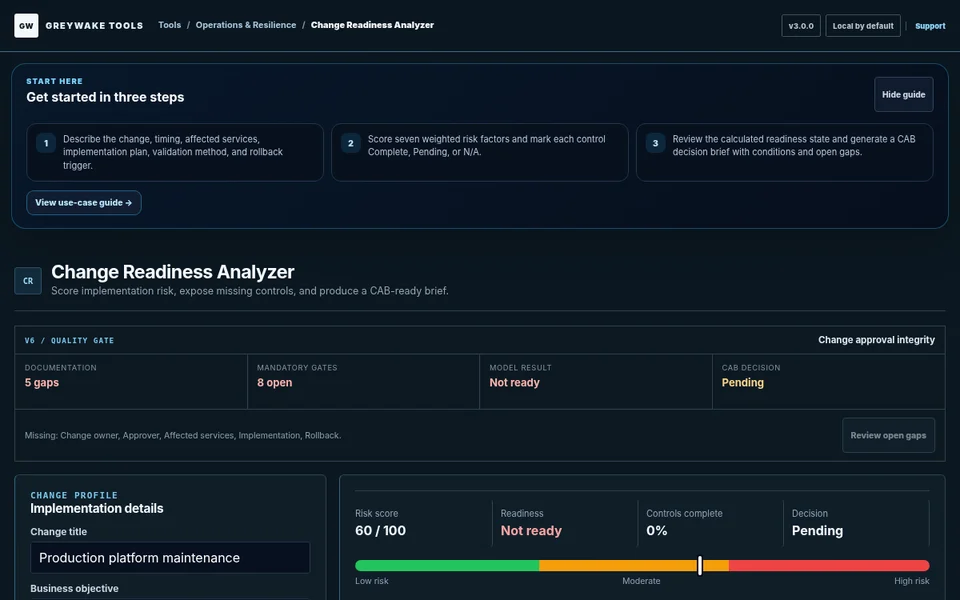The height and width of the screenshot is (600, 960).
Task: Click the Documentation 5 gaps value
Action: (x=42, y=383)
